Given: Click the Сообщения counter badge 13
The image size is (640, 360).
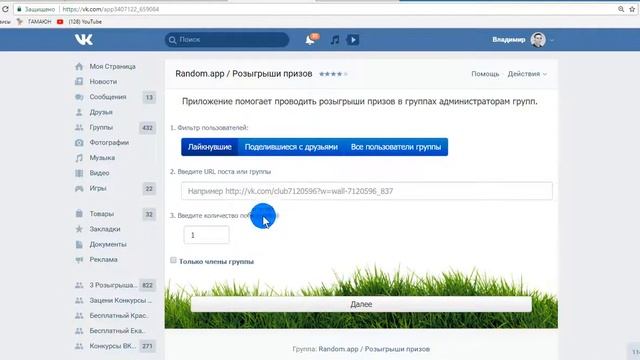Looking at the screenshot, I should [149, 97].
